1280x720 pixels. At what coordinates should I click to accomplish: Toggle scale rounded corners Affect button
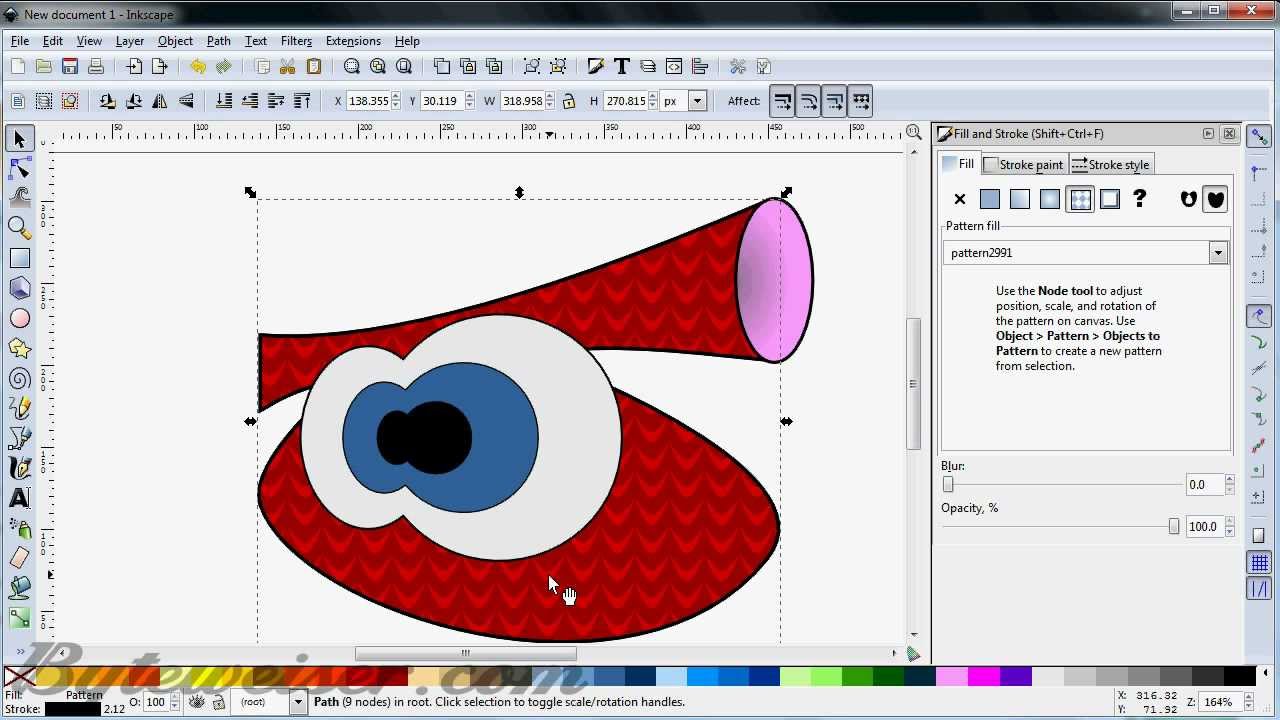(808, 101)
